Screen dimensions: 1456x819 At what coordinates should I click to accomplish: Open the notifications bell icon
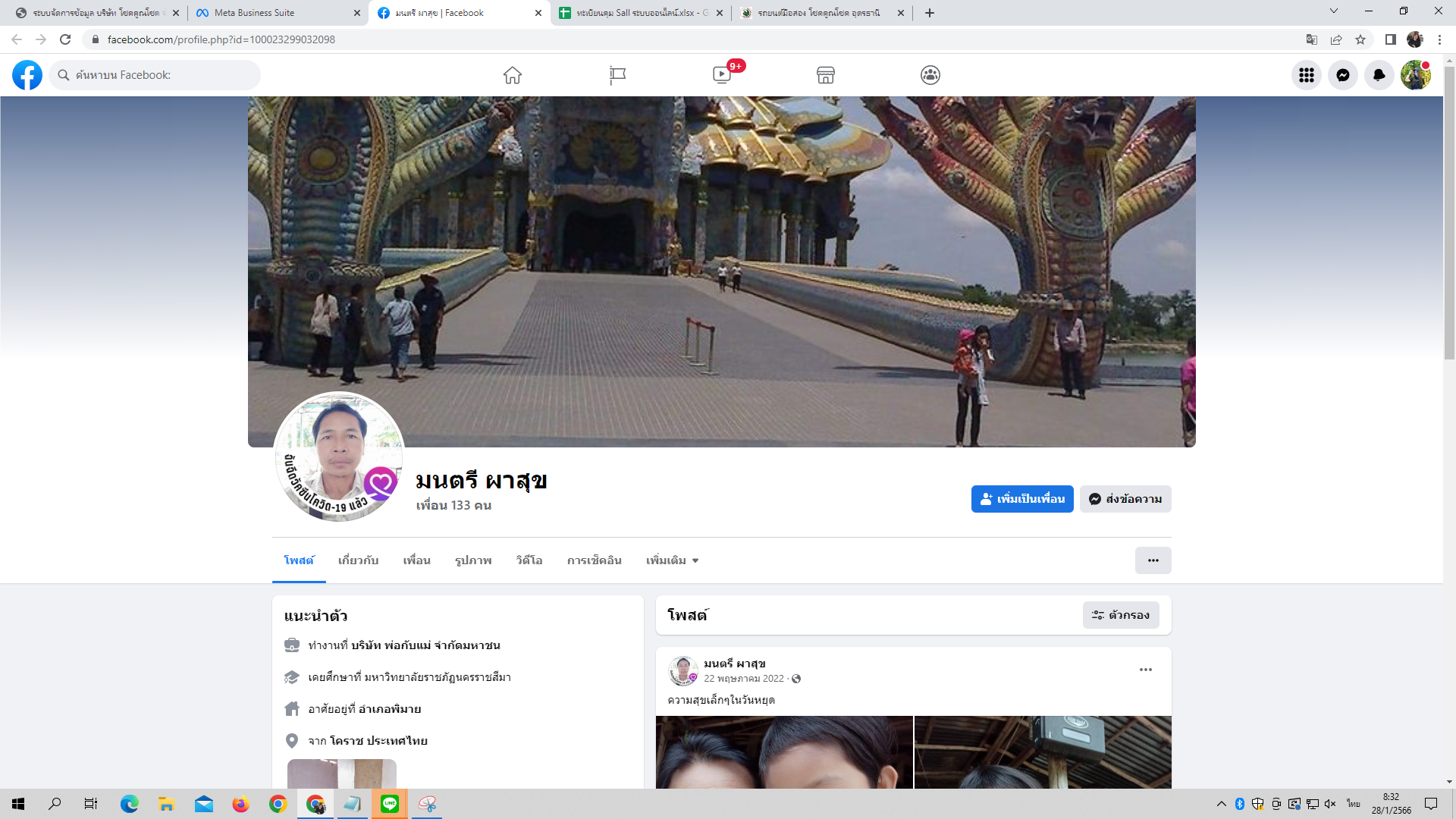click(x=1379, y=75)
